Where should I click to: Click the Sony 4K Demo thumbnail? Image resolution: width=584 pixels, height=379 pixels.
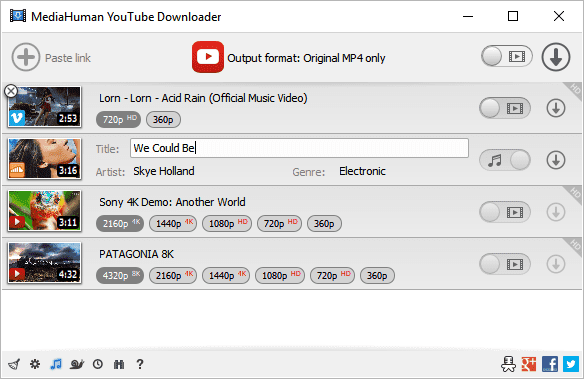pos(45,211)
